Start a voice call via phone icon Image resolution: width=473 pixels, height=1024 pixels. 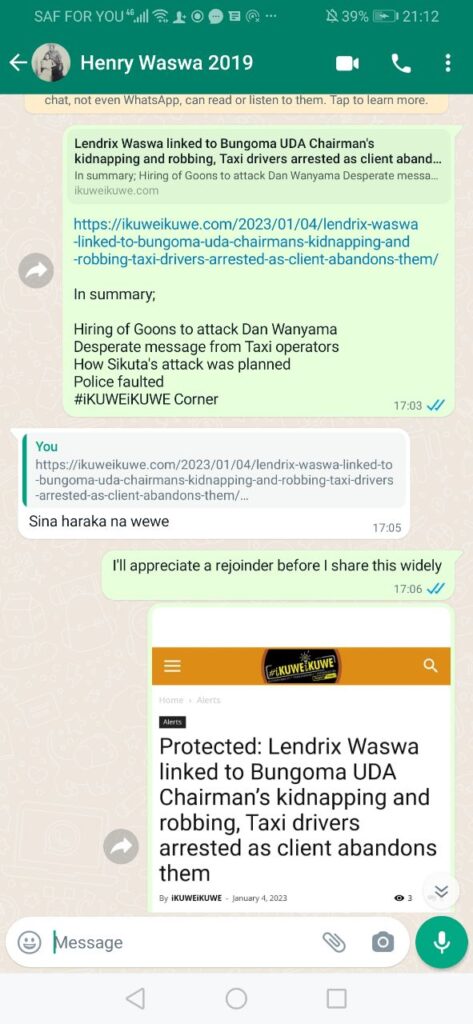pyautogui.click(x=400, y=63)
